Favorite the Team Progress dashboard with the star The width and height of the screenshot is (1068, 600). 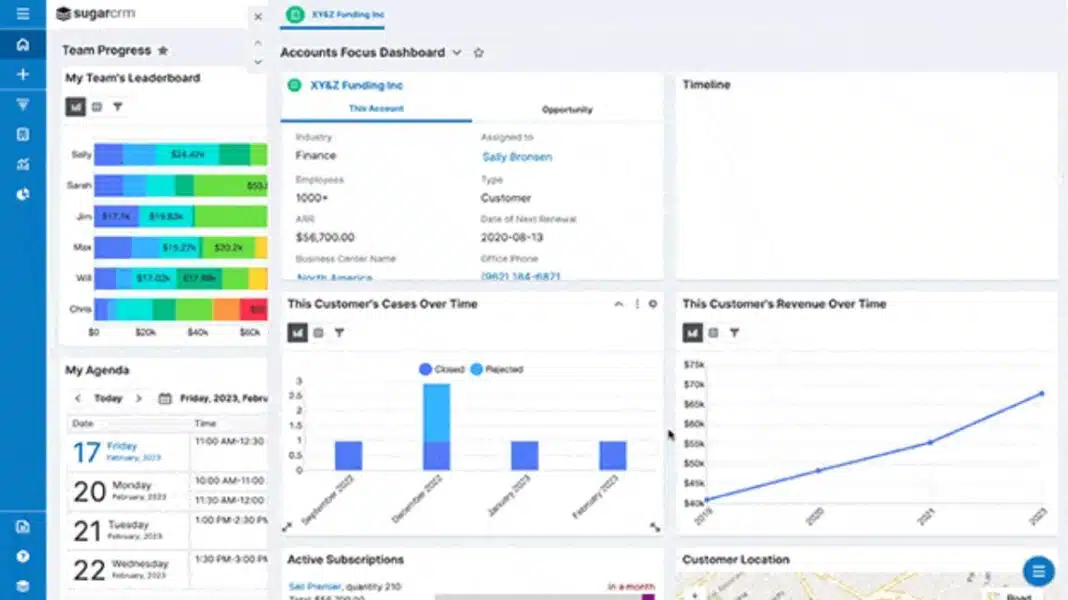point(163,51)
